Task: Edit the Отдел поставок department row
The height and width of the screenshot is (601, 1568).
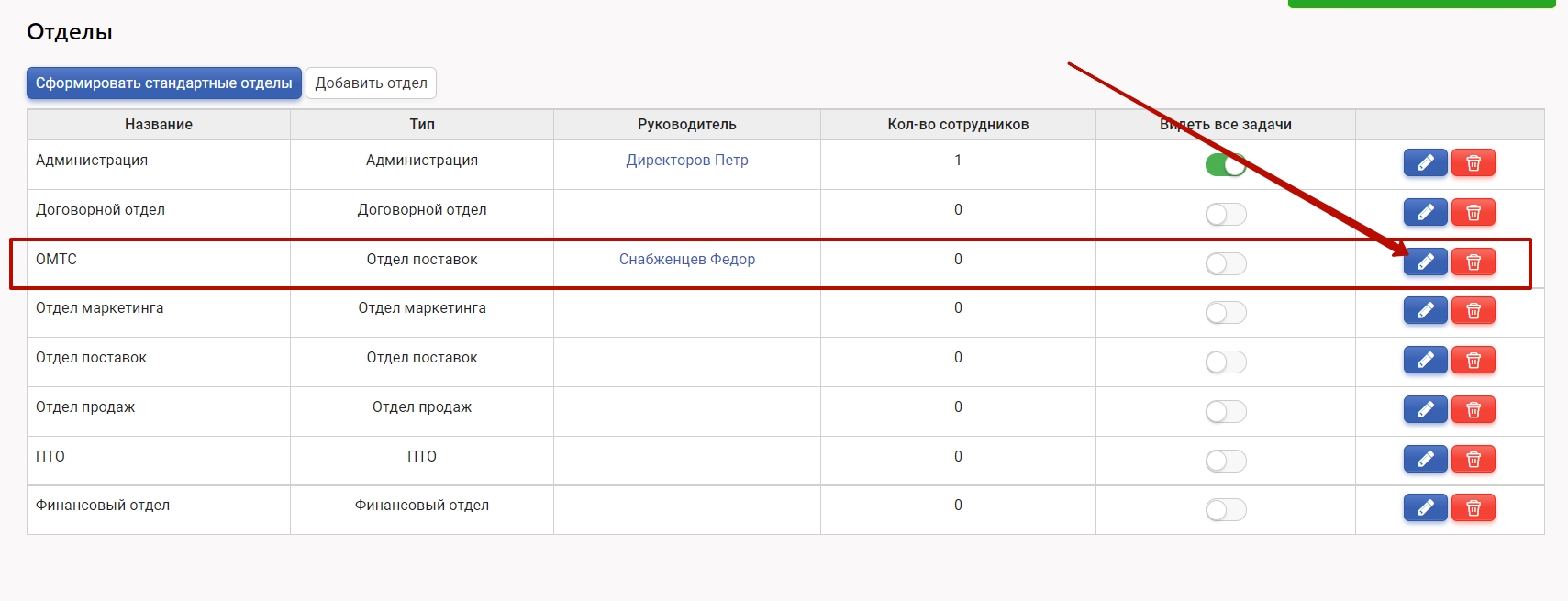Action: click(1425, 361)
